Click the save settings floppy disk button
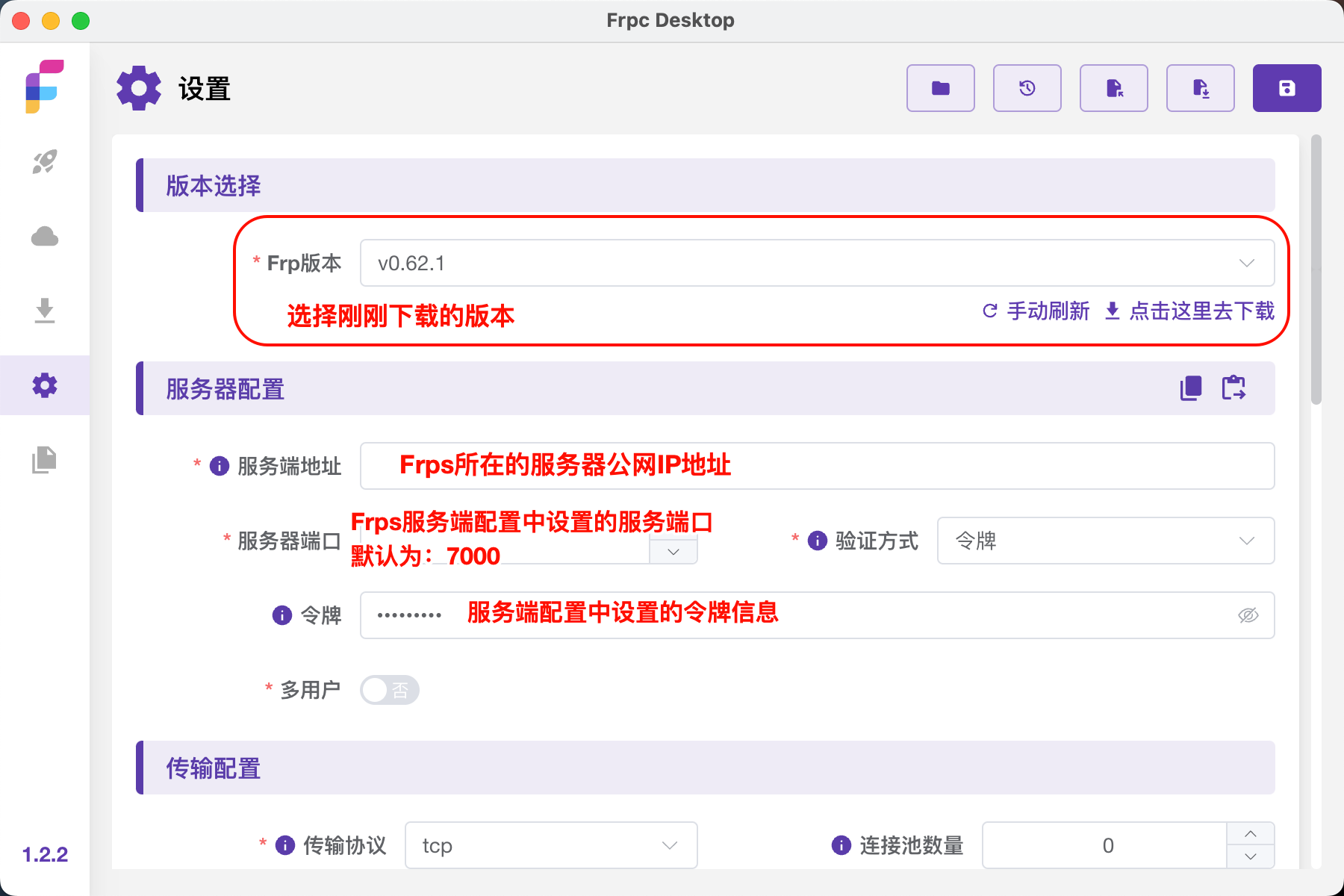Viewport: 1344px width, 896px height. pos(1287,88)
